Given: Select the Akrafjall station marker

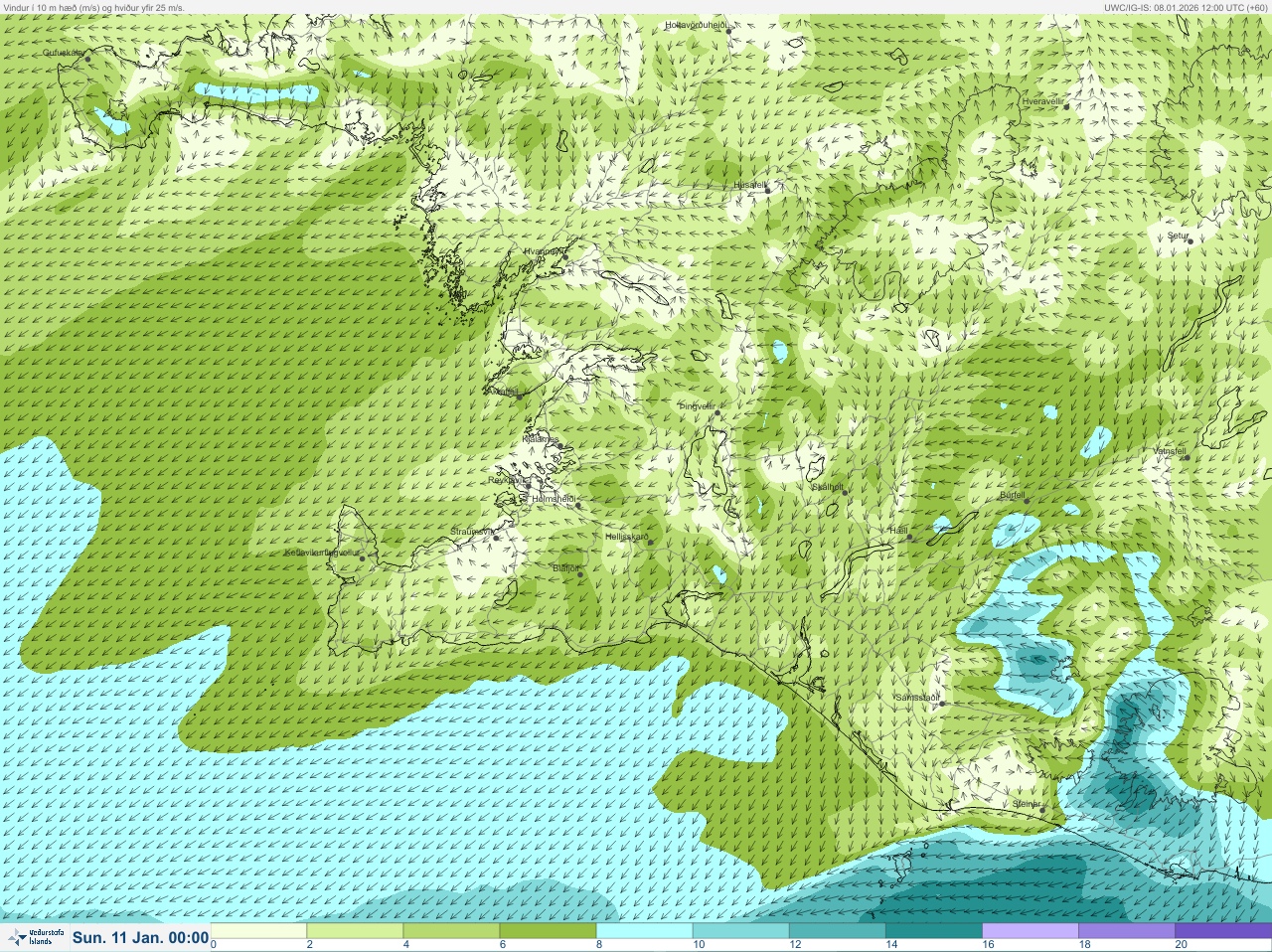Looking at the screenshot, I should click(518, 397).
